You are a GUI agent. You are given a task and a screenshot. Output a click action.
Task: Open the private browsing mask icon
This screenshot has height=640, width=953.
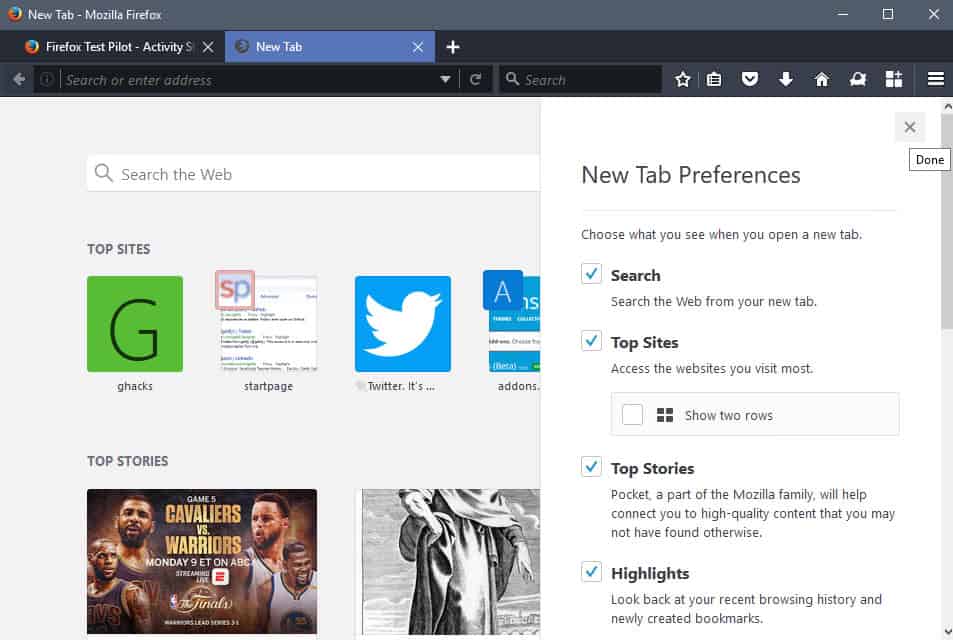(x=858, y=80)
